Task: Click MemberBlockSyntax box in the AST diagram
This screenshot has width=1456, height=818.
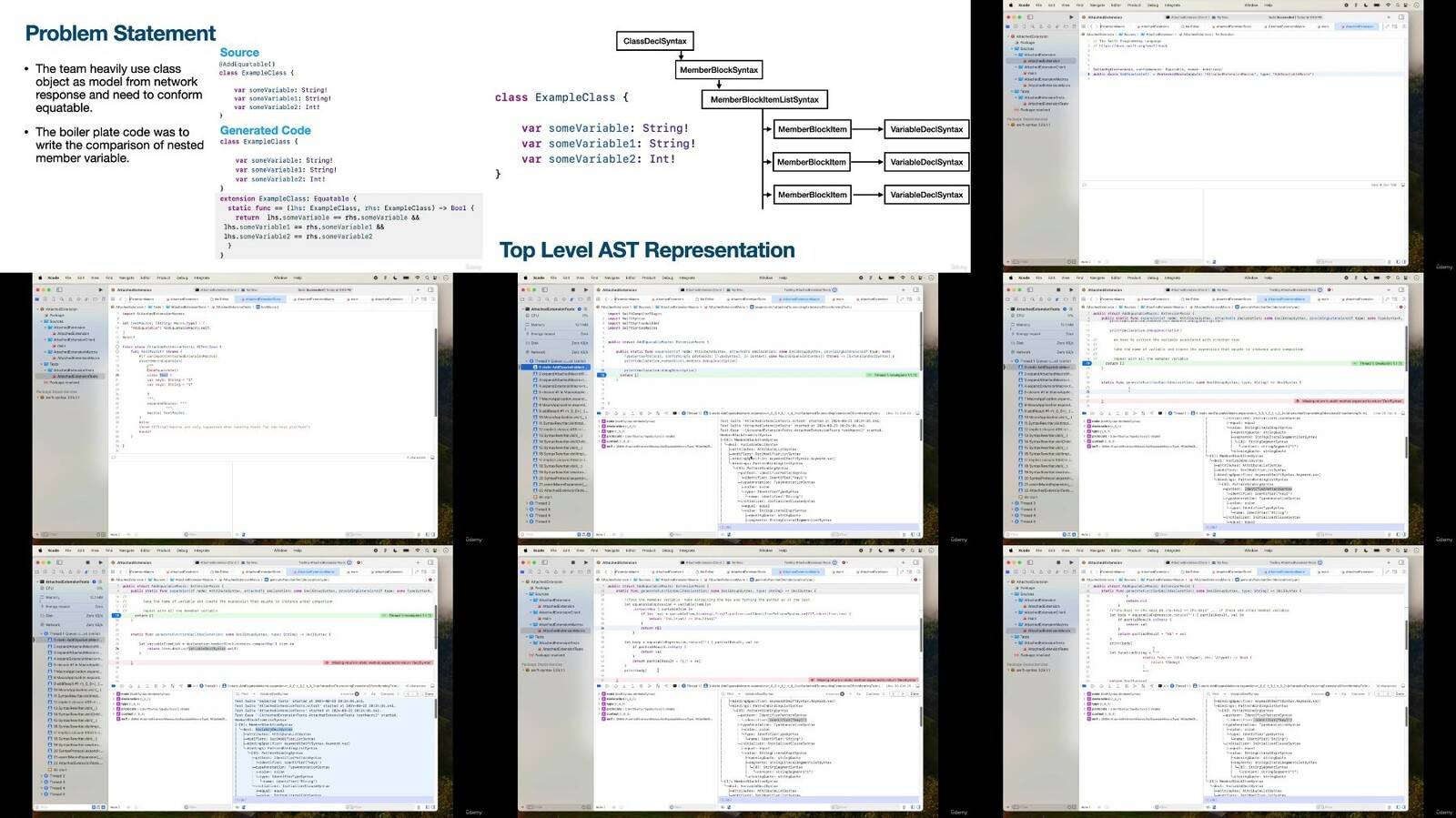Action: click(719, 70)
